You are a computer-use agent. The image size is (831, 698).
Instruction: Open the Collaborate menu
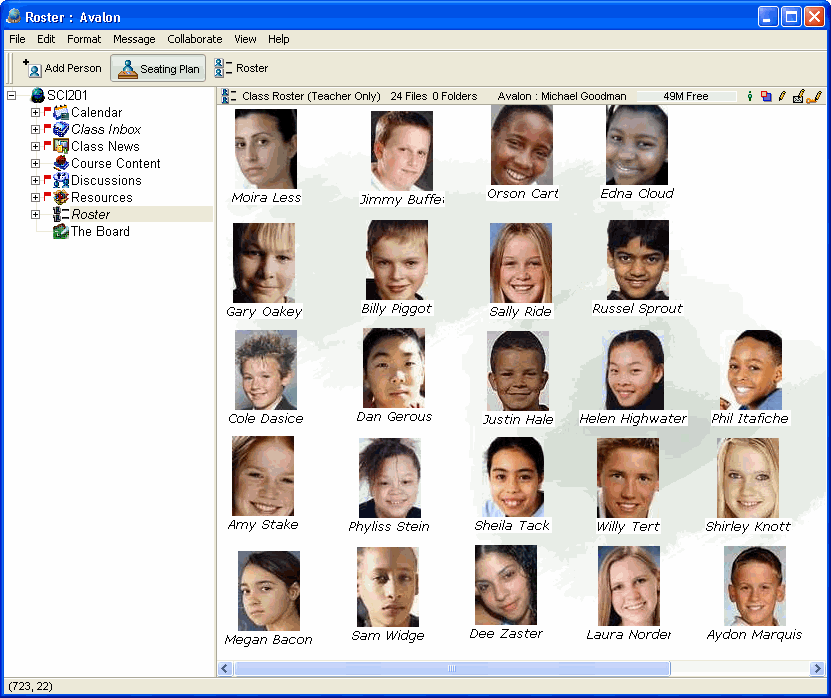(195, 39)
